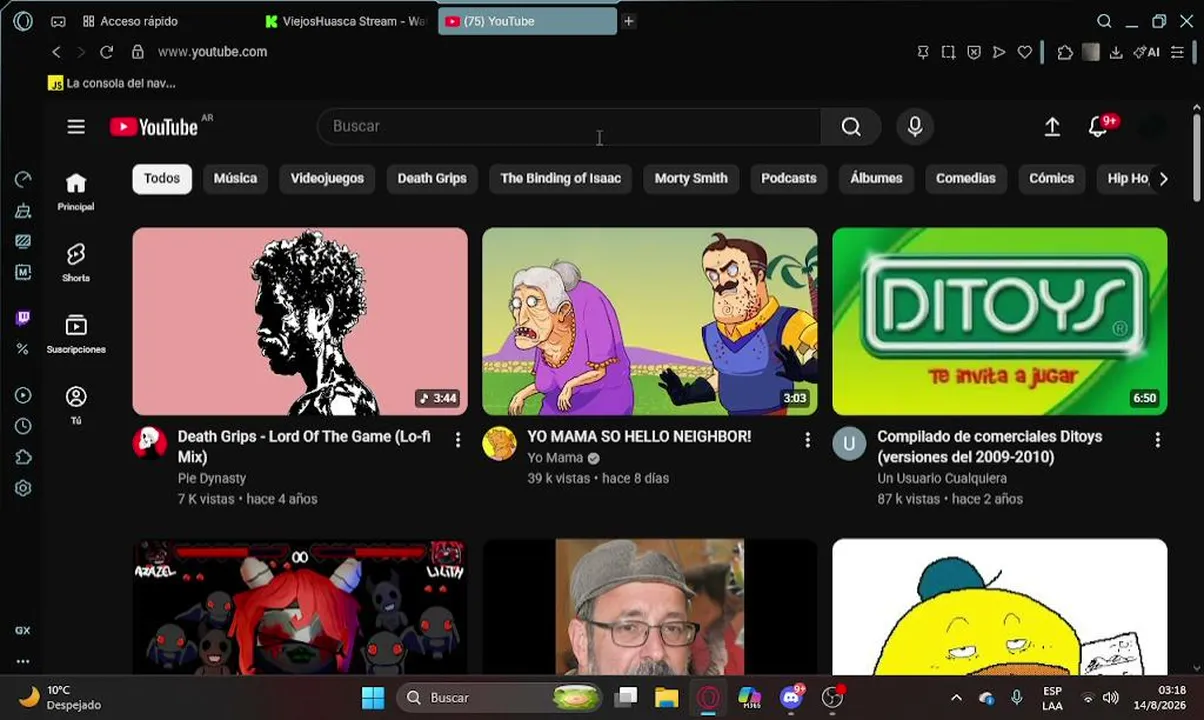Open the search tabs magnifier in title bar
This screenshot has height=720, width=1204.
coord(1104,21)
